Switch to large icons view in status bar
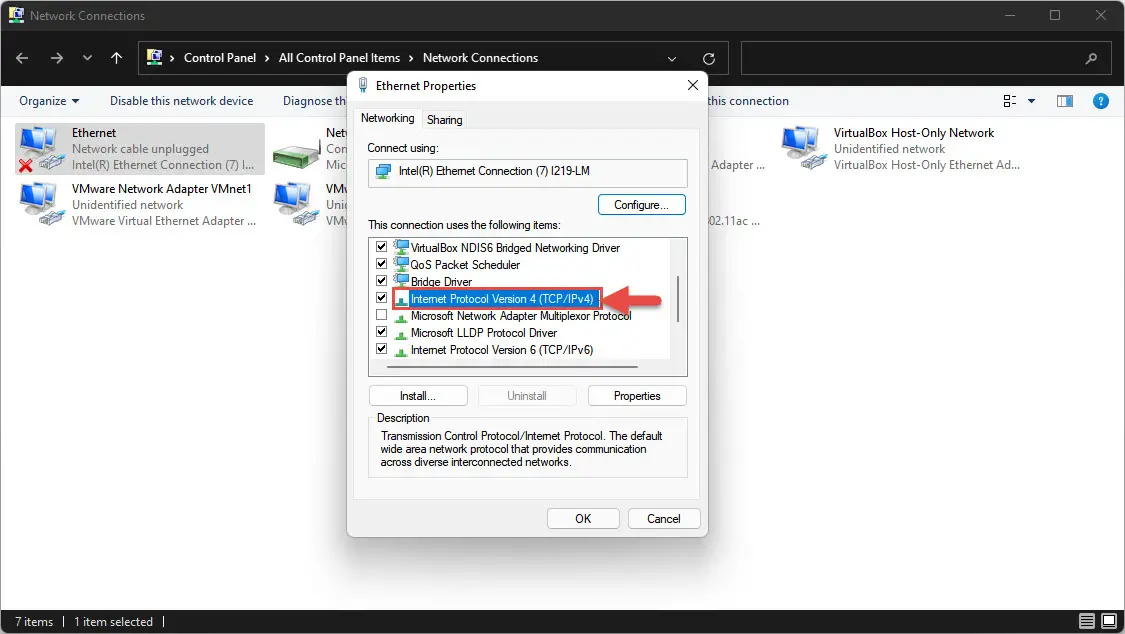Screen dimensions: 1125x634 tap(1109, 621)
